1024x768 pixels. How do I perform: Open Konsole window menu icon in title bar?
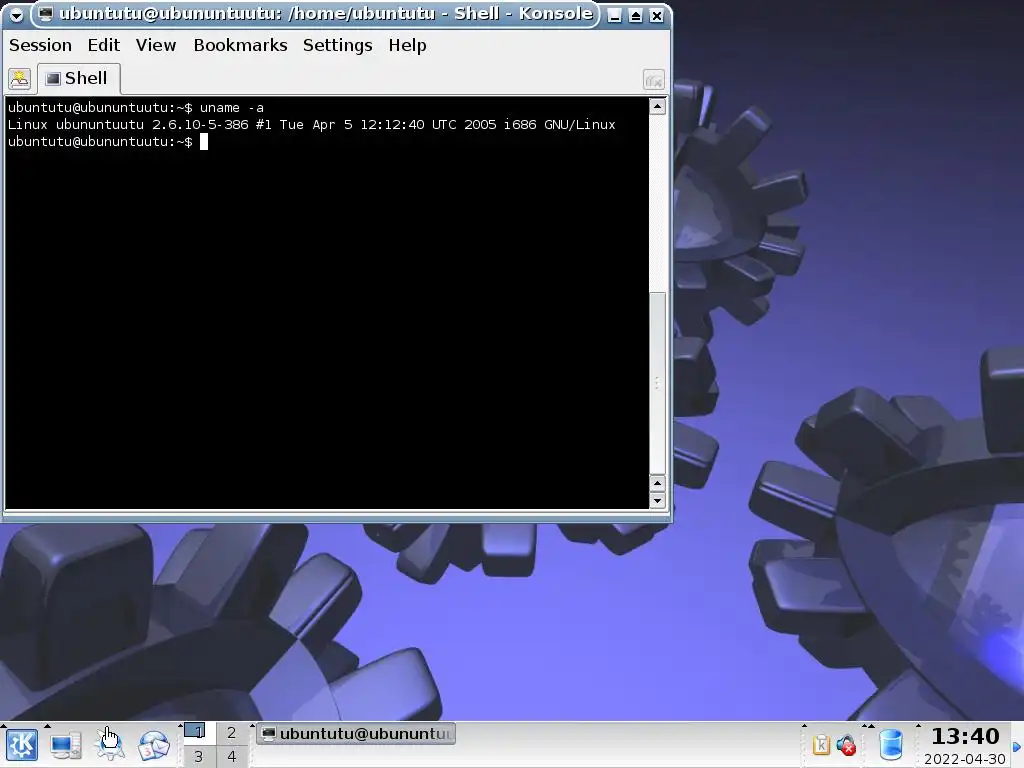tap(16, 14)
